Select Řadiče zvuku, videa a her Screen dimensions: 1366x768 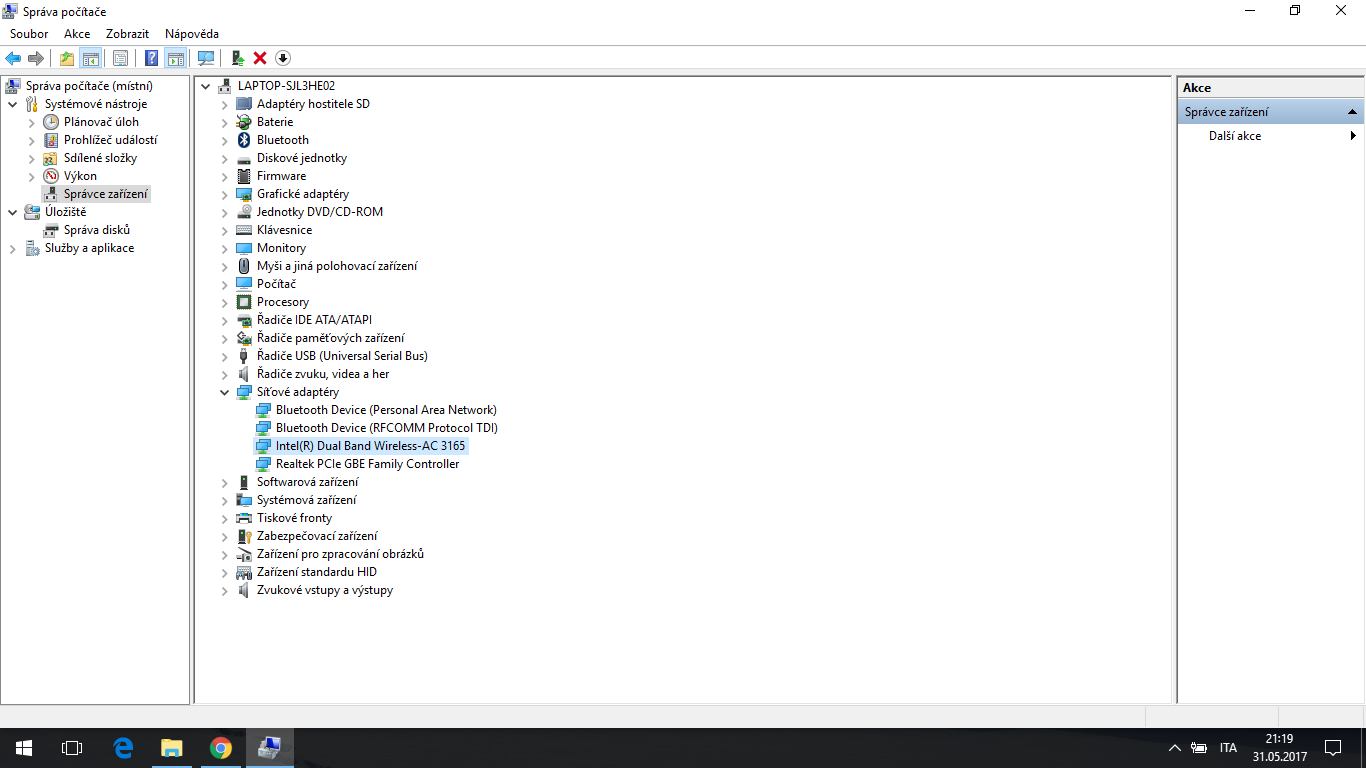point(323,374)
